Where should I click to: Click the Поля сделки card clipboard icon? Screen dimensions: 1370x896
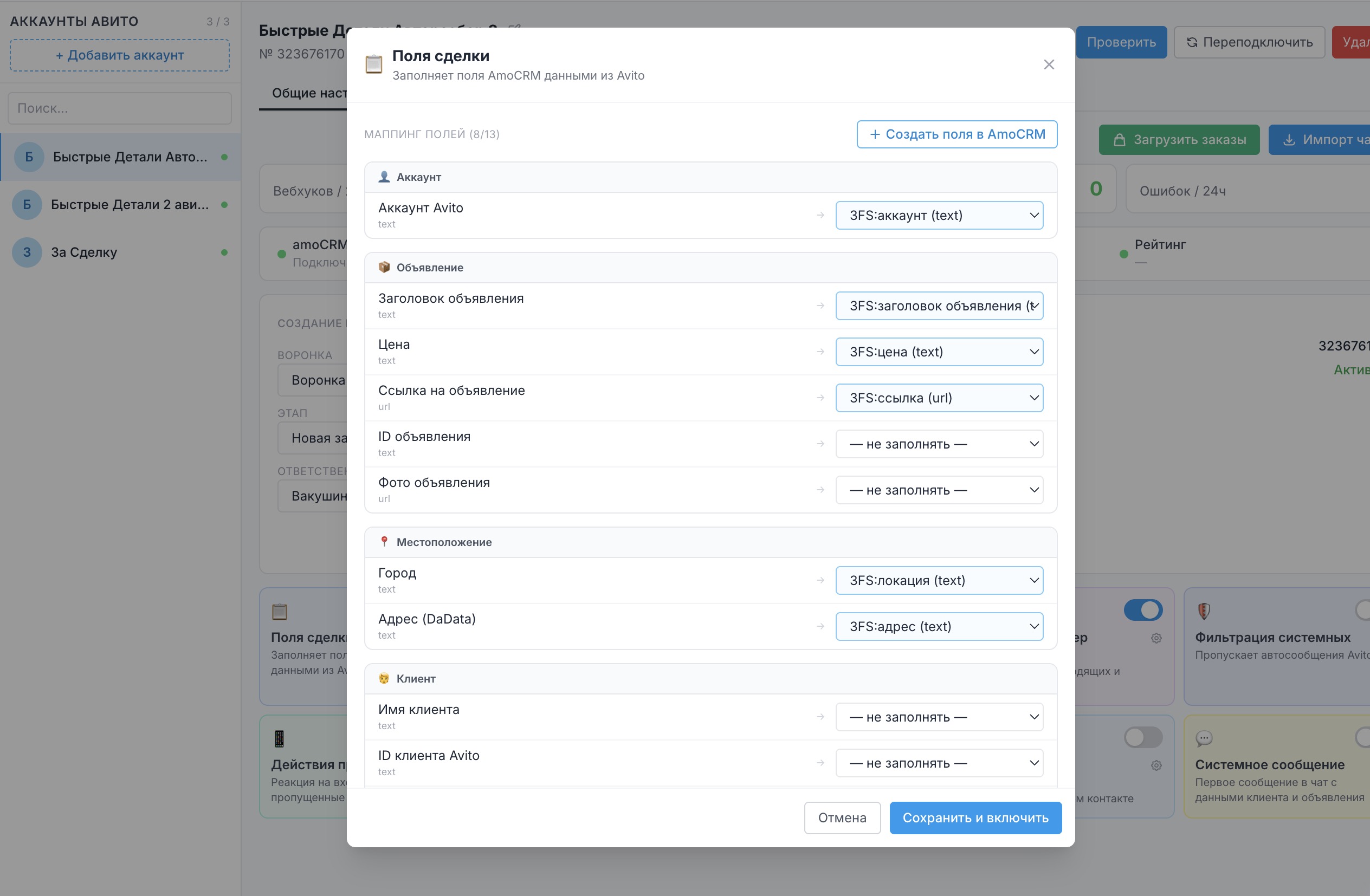(280, 611)
